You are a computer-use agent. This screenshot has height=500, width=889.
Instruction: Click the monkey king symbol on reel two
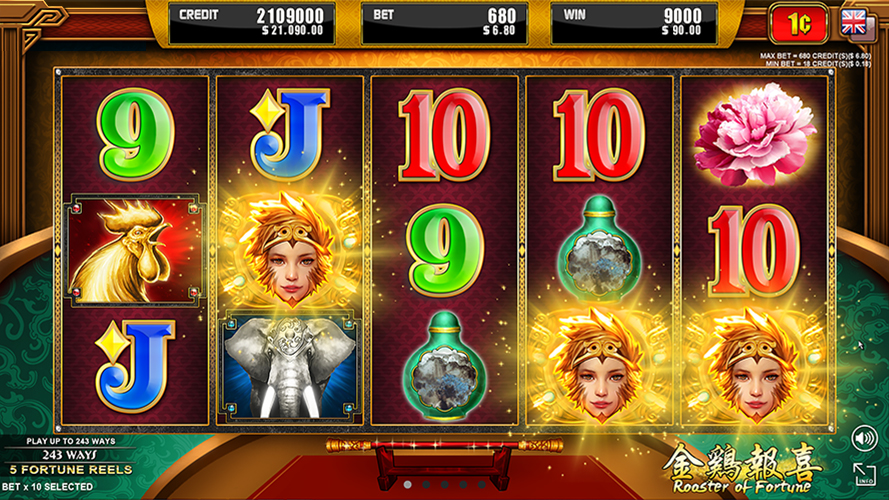point(290,249)
